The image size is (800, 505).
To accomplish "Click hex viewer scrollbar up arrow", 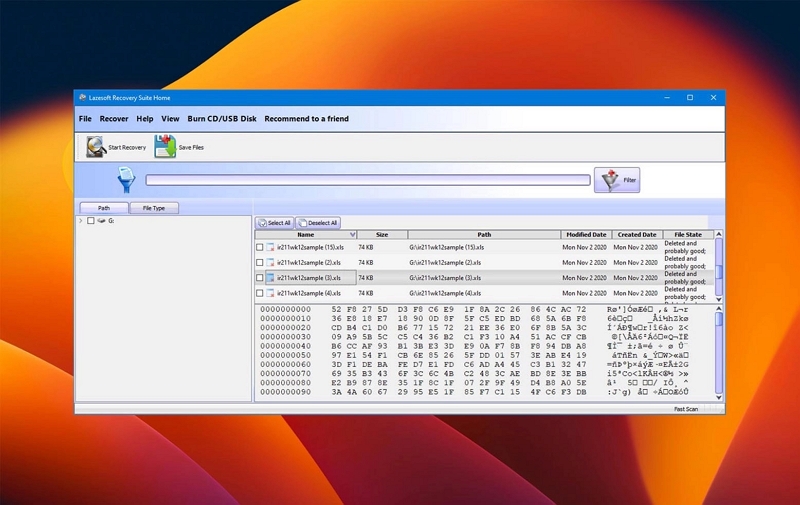I will 719,309.
